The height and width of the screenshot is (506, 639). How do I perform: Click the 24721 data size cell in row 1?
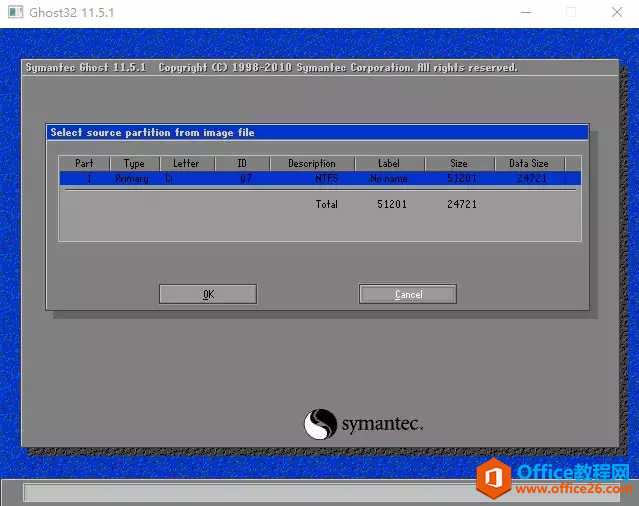point(532,178)
